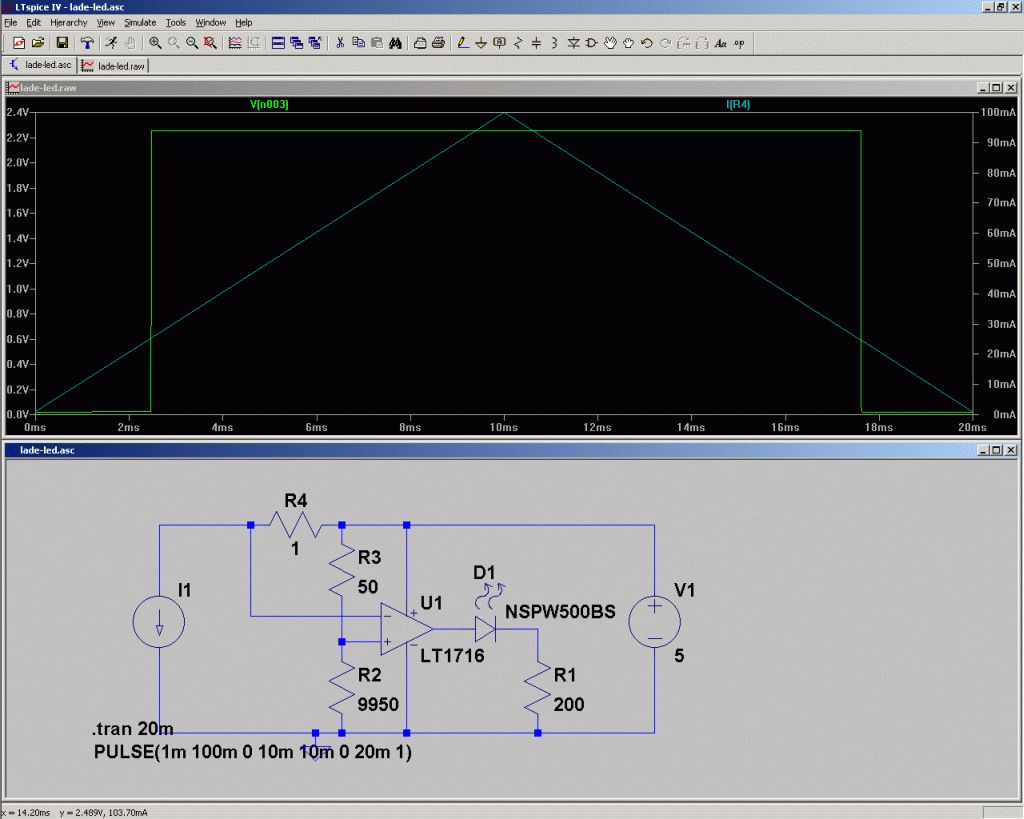
Task: Switch to the lade-led.raw tab
Action: (114, 66)
